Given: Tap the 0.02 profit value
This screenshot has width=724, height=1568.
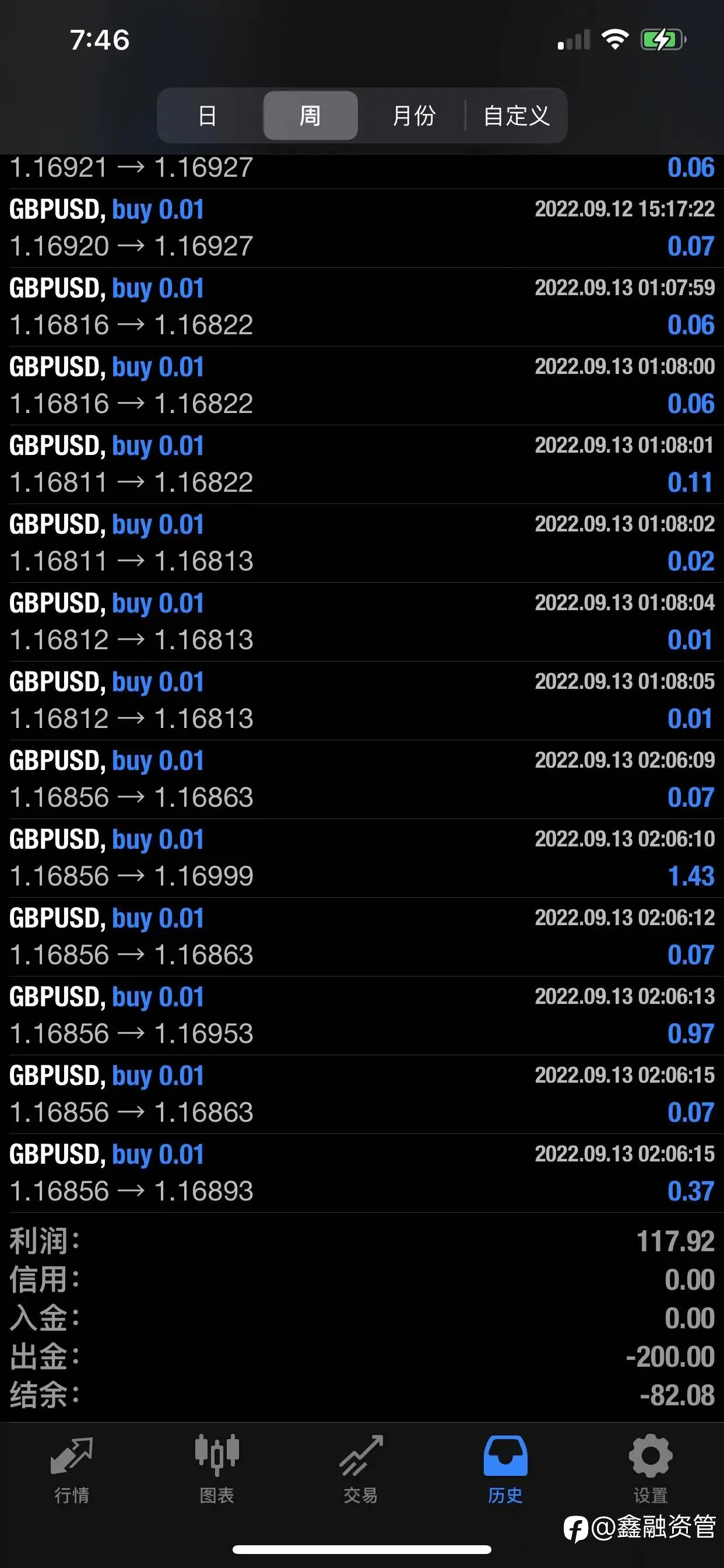Looking at the screenshot, I should (x=691, y=561).
